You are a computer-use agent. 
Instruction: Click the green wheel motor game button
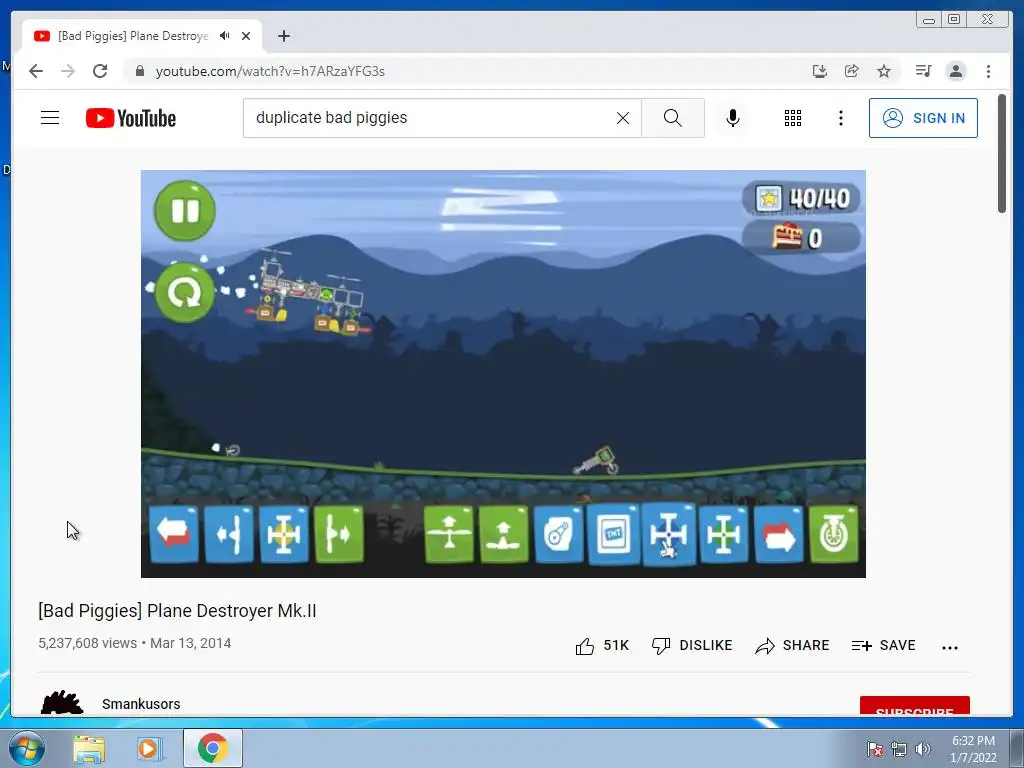[833, 534]
